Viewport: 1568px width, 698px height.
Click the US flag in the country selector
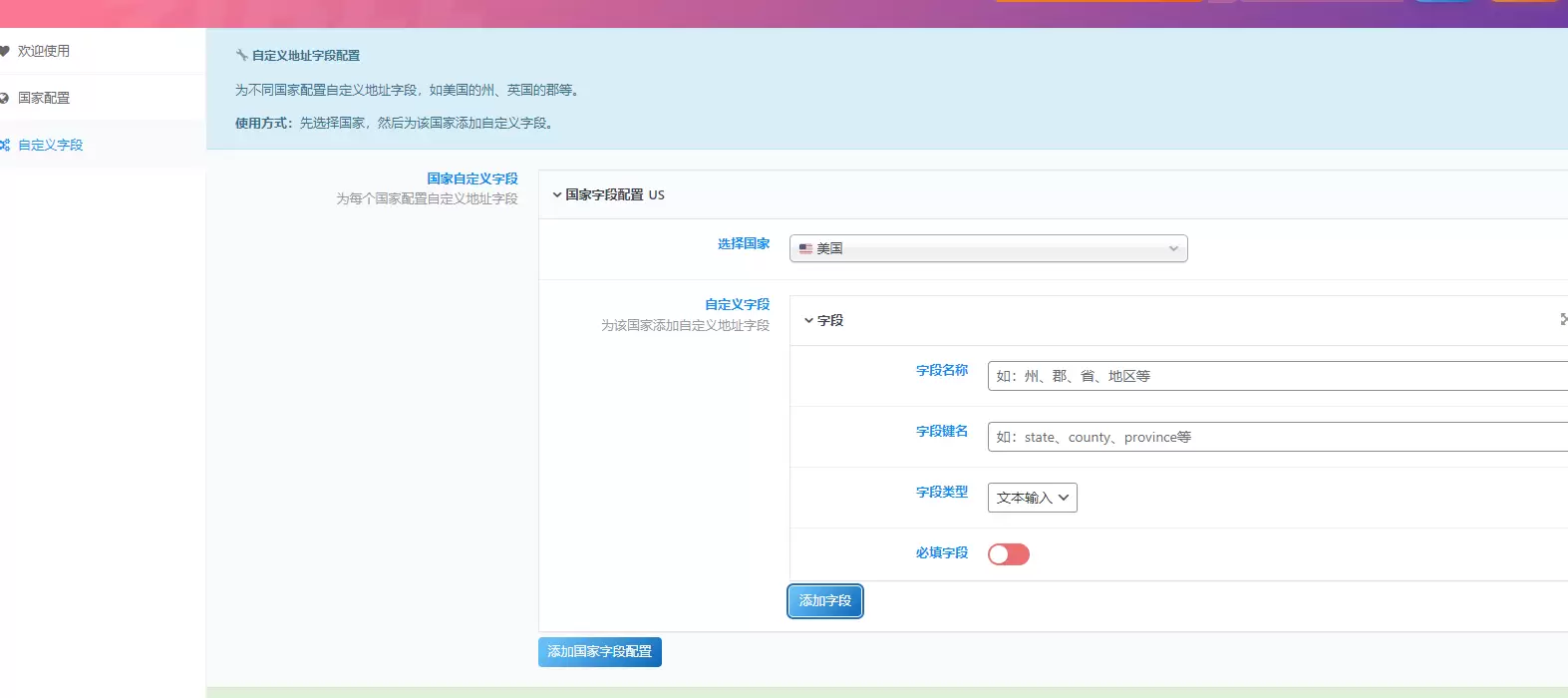coord(805,248)
